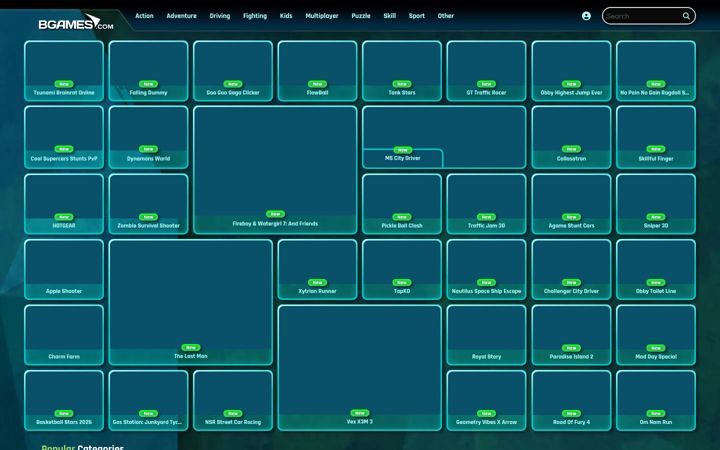720x450 pixels.
Task: Open the Fighting category
Action: pyautogui.click(x=255, y=16)
